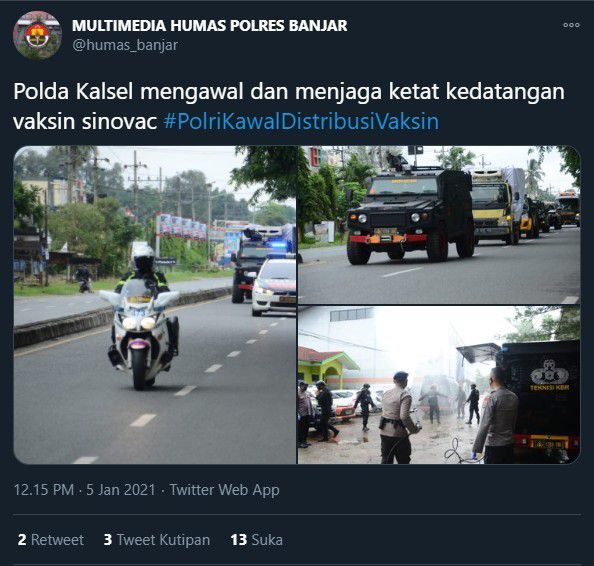This screenshot has height=566, width=594.
Task: Open the #PolriKawalDistribusiVaksin hashtag
Action: [x=302, y=122]
